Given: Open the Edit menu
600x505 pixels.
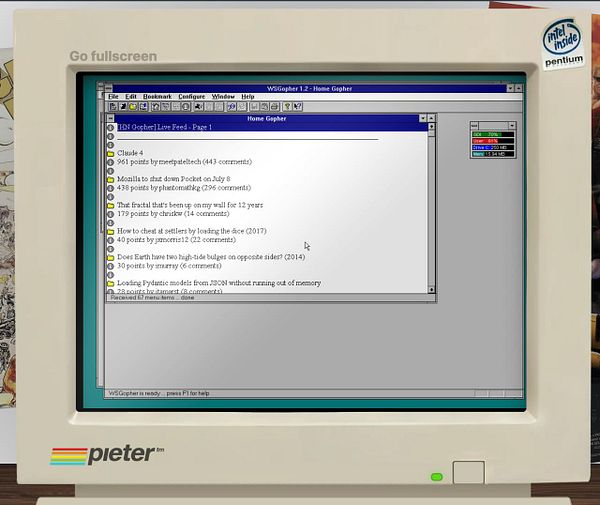Looking at the screenshot, I should 131,97.
